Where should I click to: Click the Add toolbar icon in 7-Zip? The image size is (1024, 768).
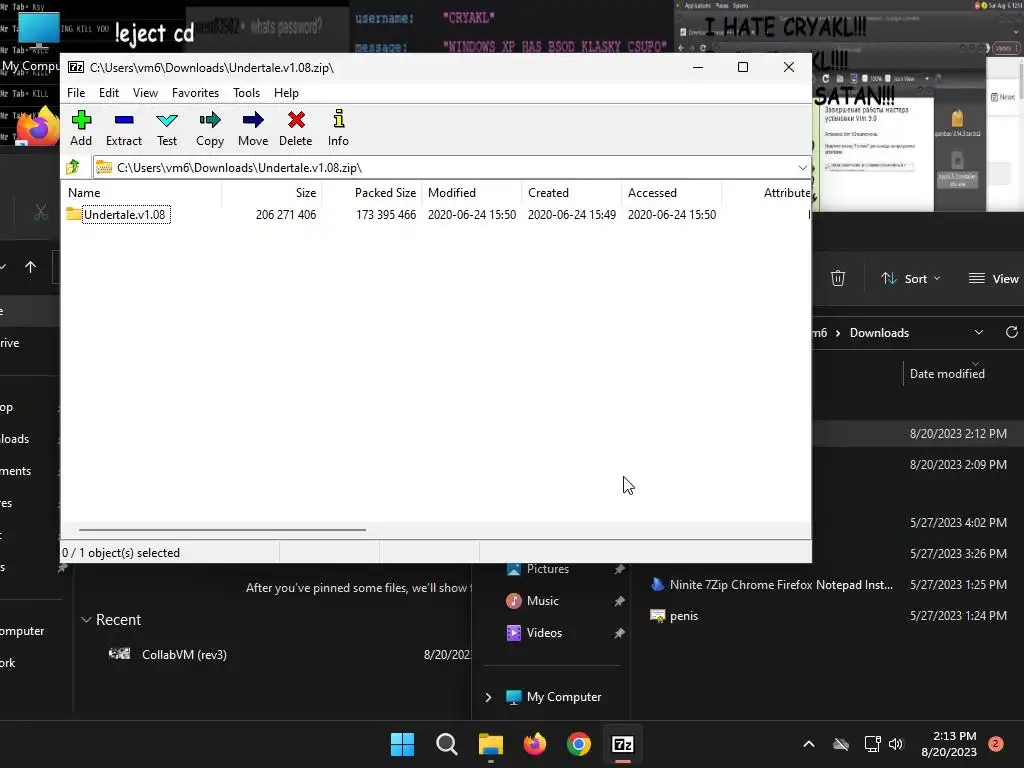81,128
